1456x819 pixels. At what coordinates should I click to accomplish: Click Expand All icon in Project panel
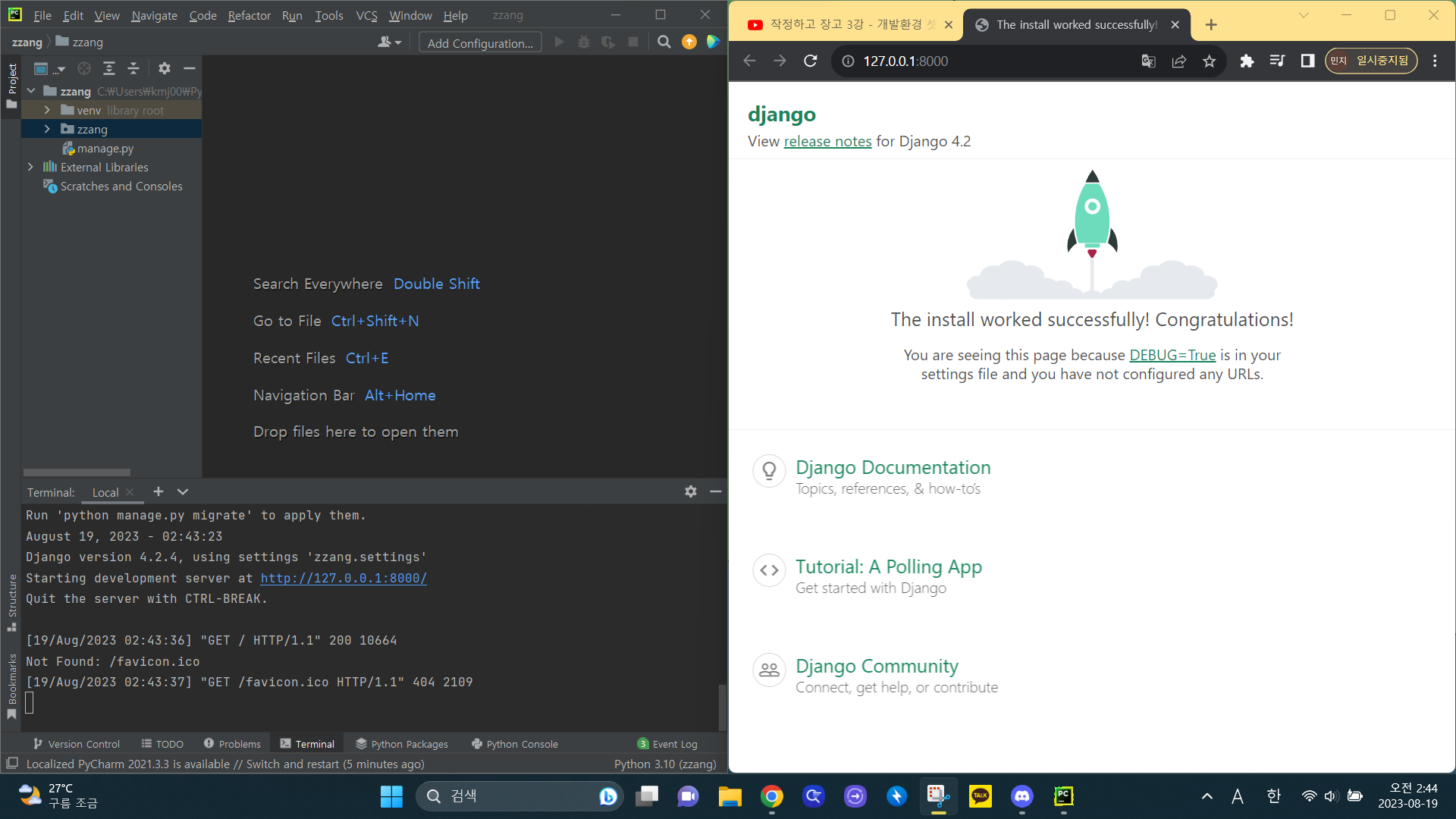[x=109, y=68]
